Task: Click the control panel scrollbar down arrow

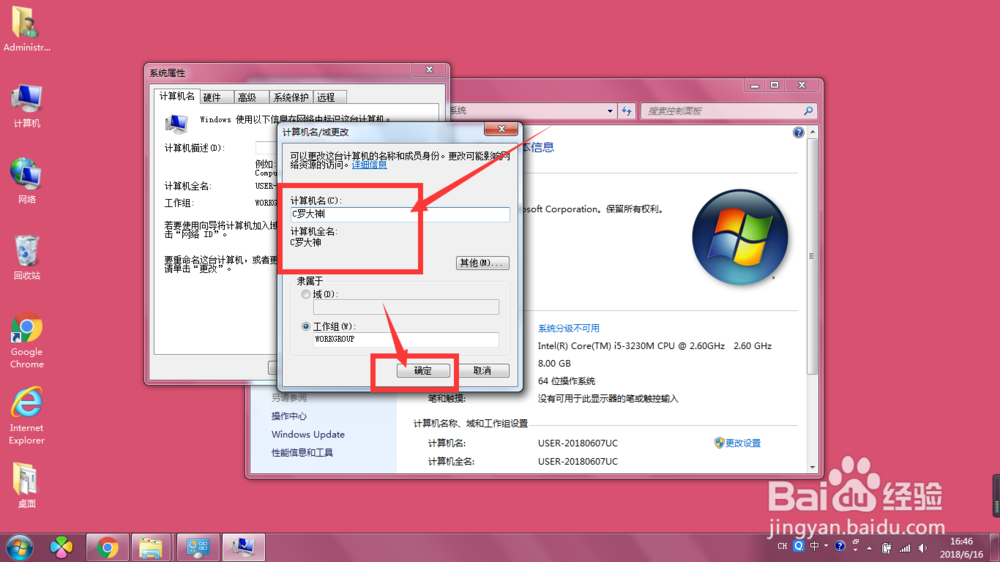Action: click(812, 467)
